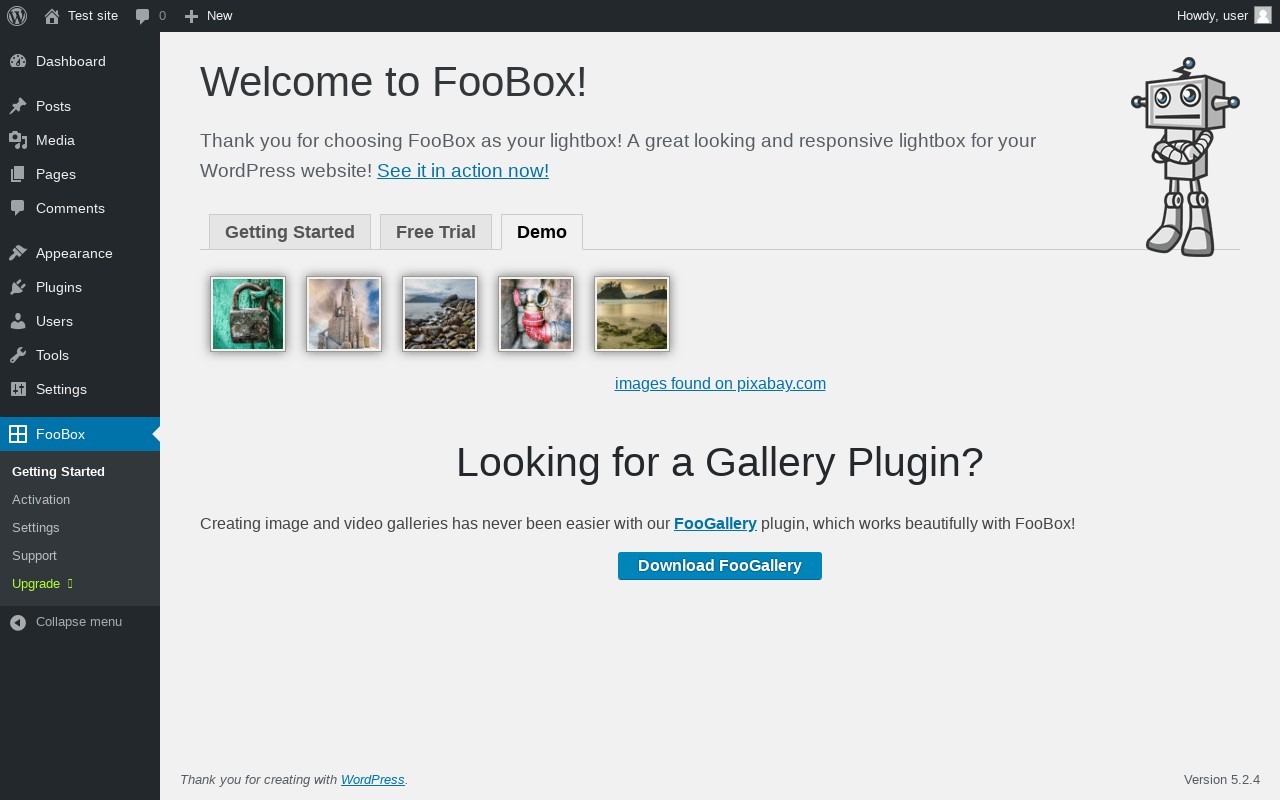Screen dimensions: 1280x800
Task: Open the New content dropdown
Action: pos(208,16)
